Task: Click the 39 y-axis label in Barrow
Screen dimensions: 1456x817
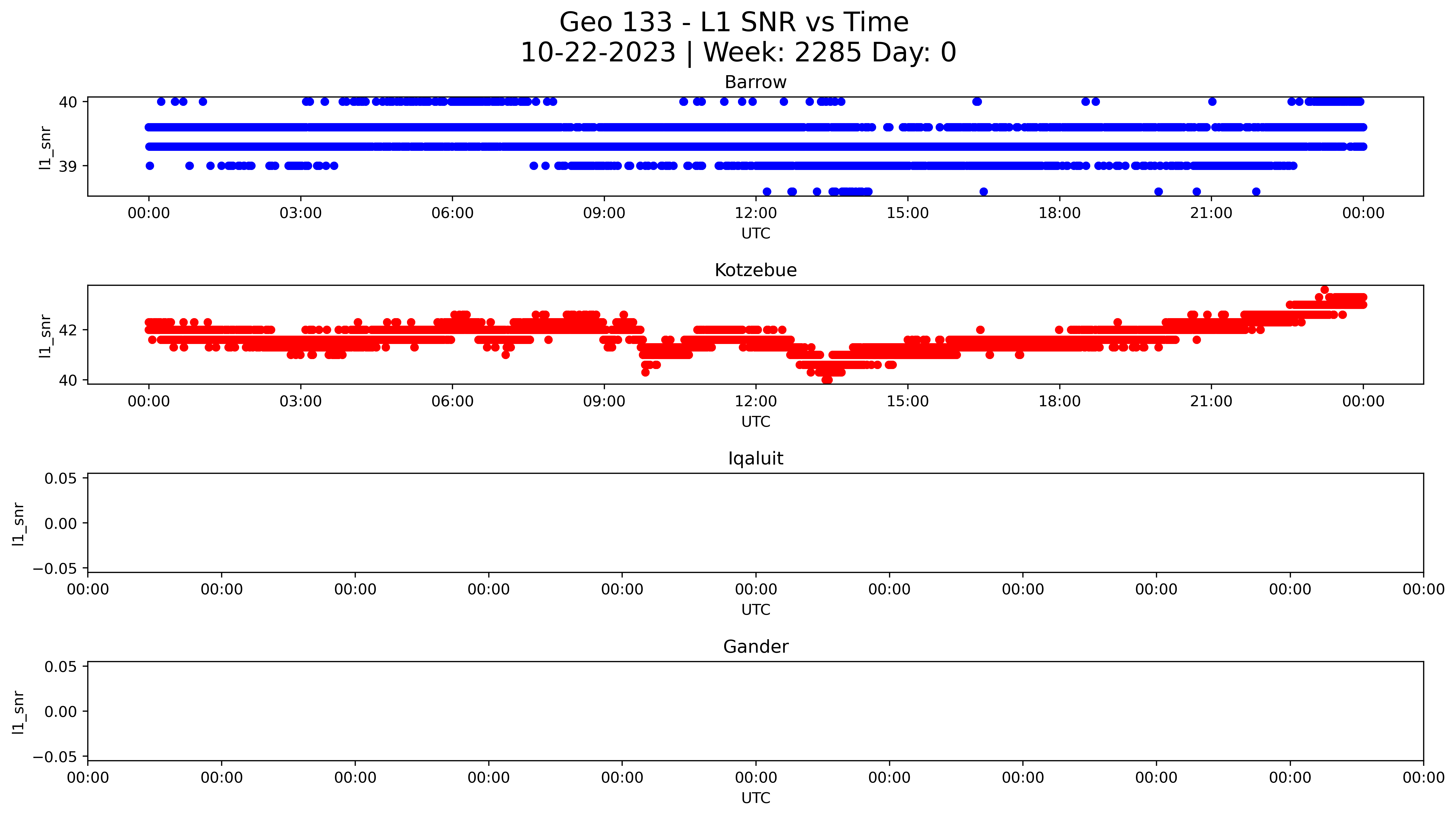Action: pyautogui.click(x=68, y=167)
